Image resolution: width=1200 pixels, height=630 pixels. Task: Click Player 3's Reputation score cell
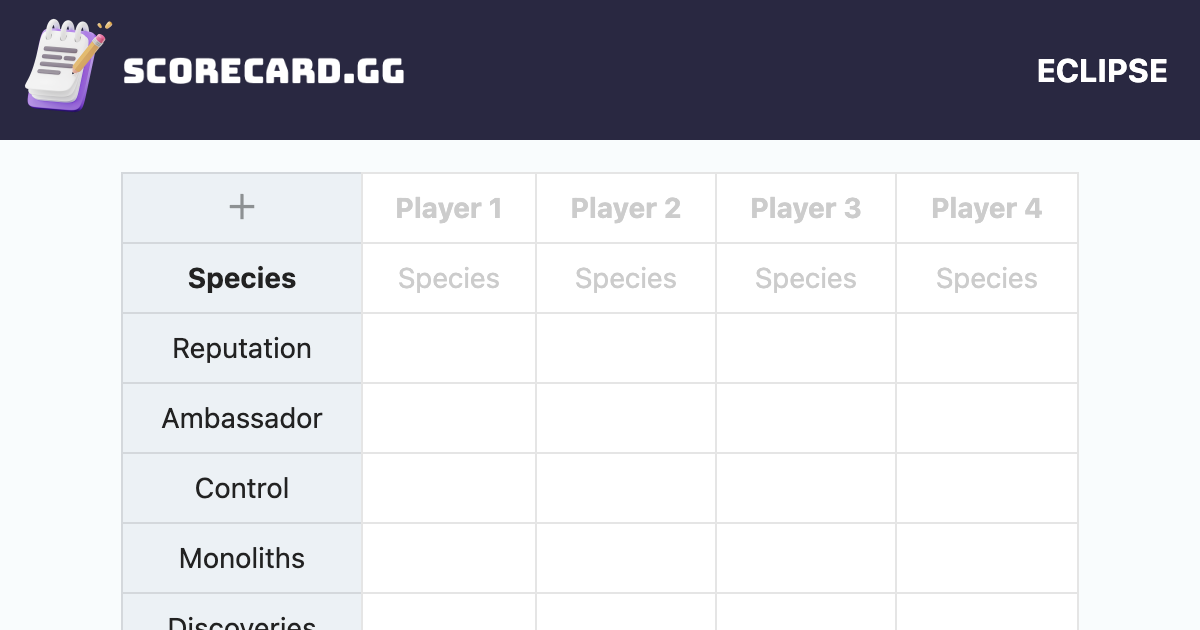(x=806, y=349)
